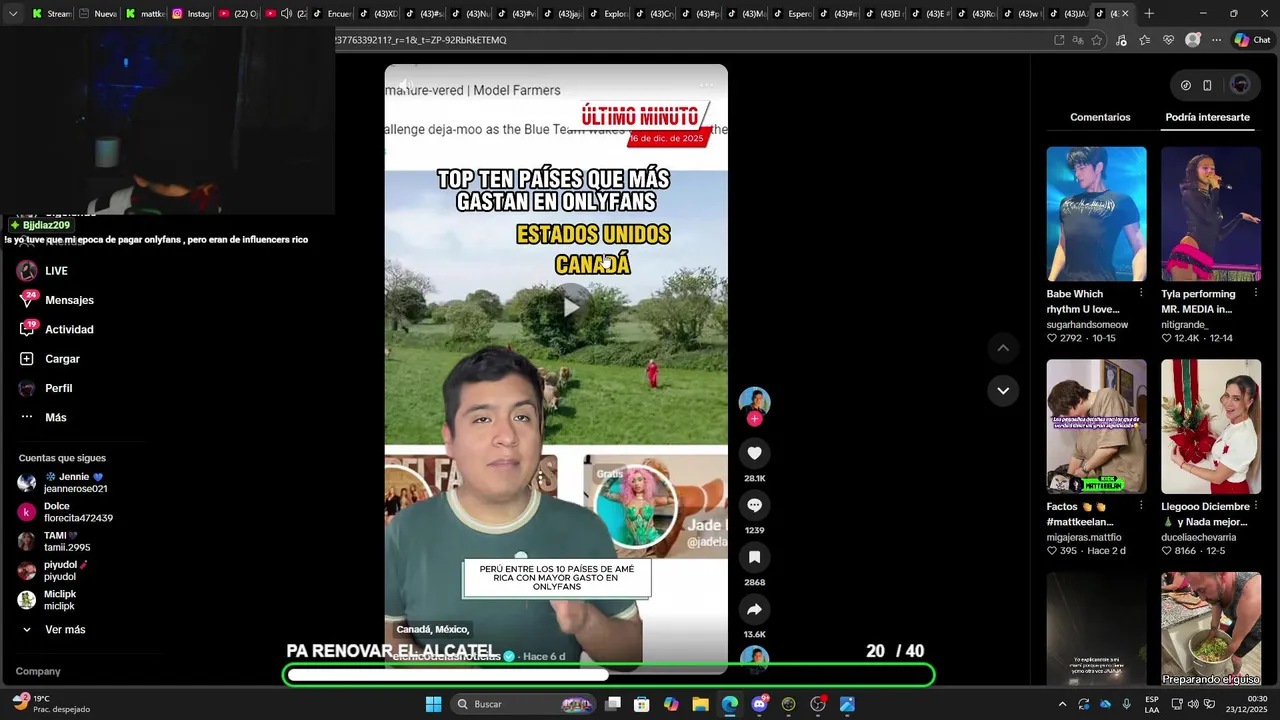This screenshot has width=1280, height=720.
Task: Click the coin icon in the top right
Action: pos(1186,85)
